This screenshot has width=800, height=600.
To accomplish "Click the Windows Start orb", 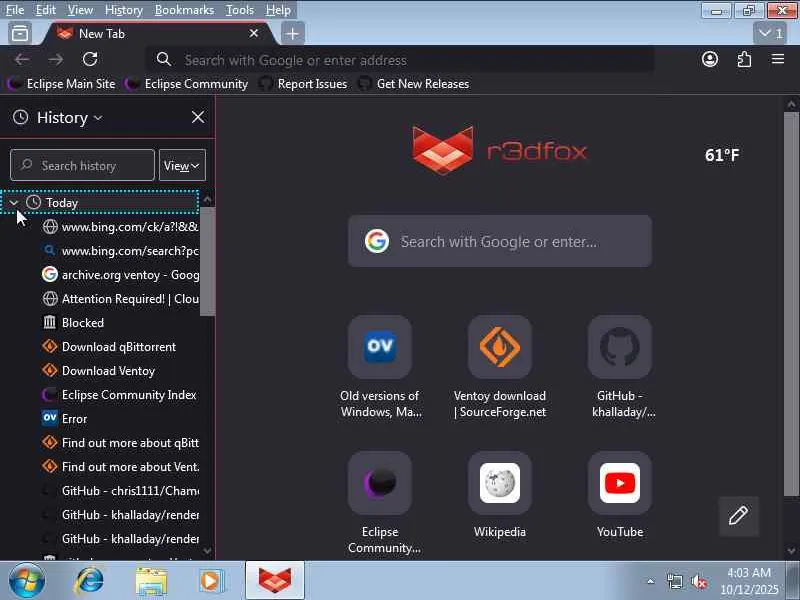I will [x=27, y=581].
